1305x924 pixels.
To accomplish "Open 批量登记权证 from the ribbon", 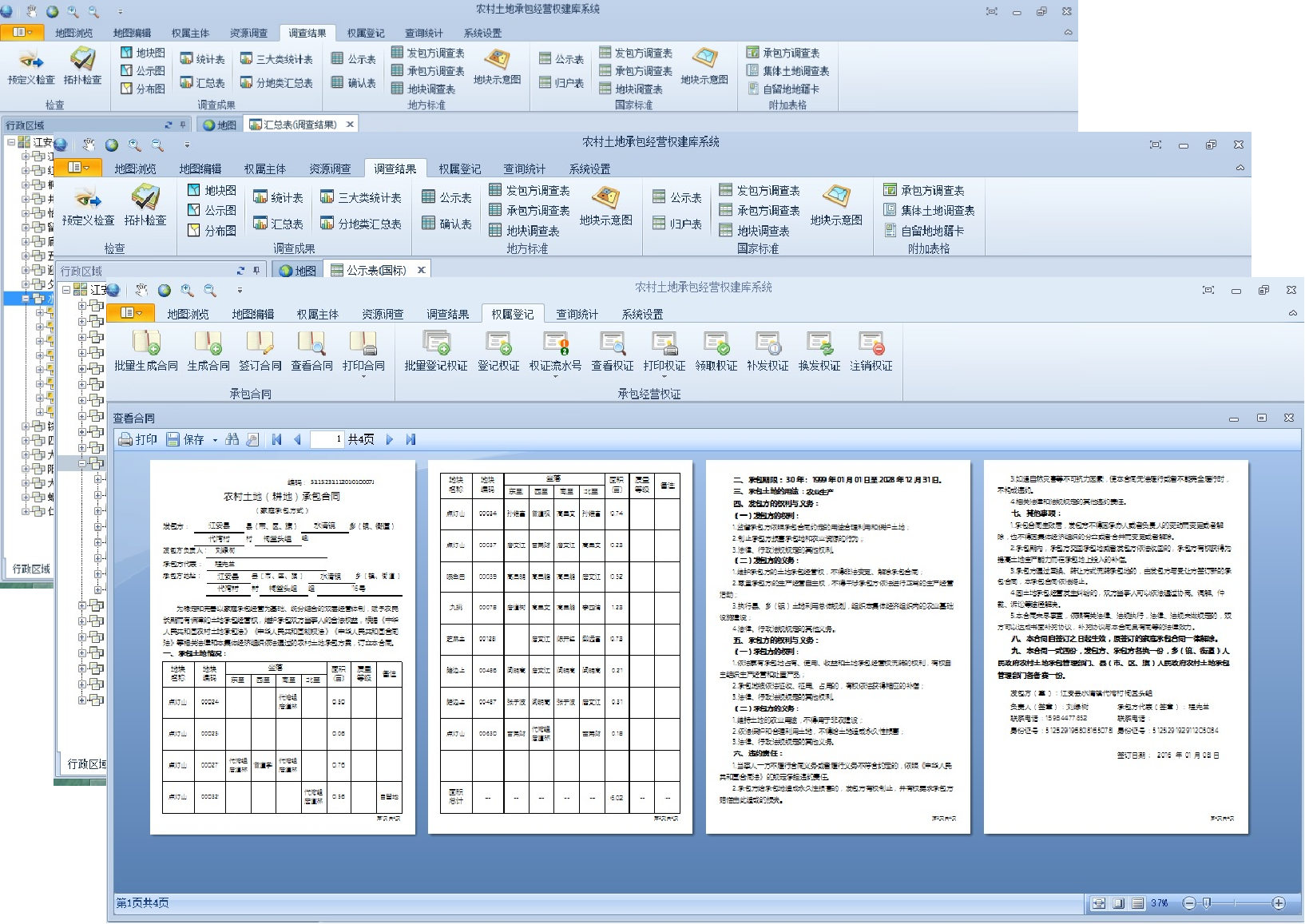I will point(435,351).
